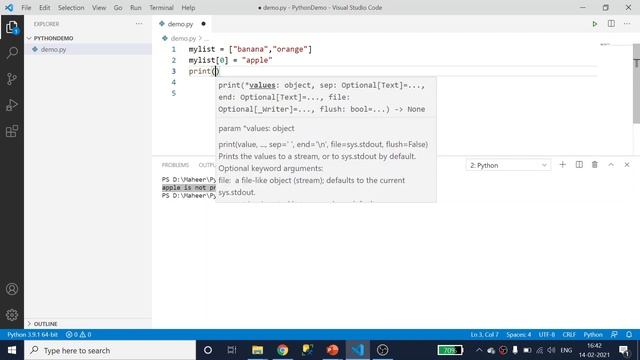Screen dimensions: 640x360
Task: Open PowerPoint from taskbar
Action: 332,350
